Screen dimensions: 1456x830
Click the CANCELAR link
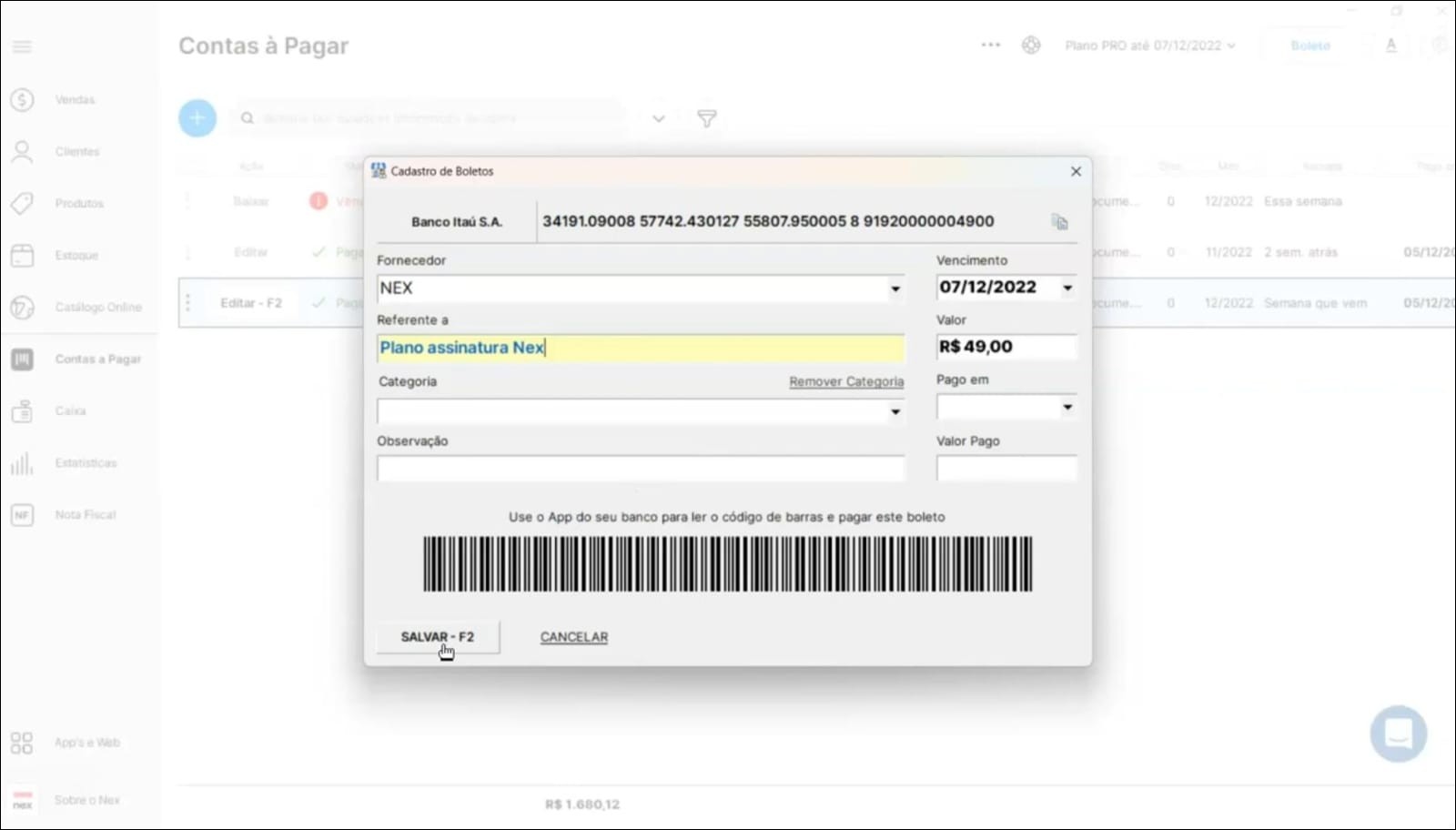[574, 637]
